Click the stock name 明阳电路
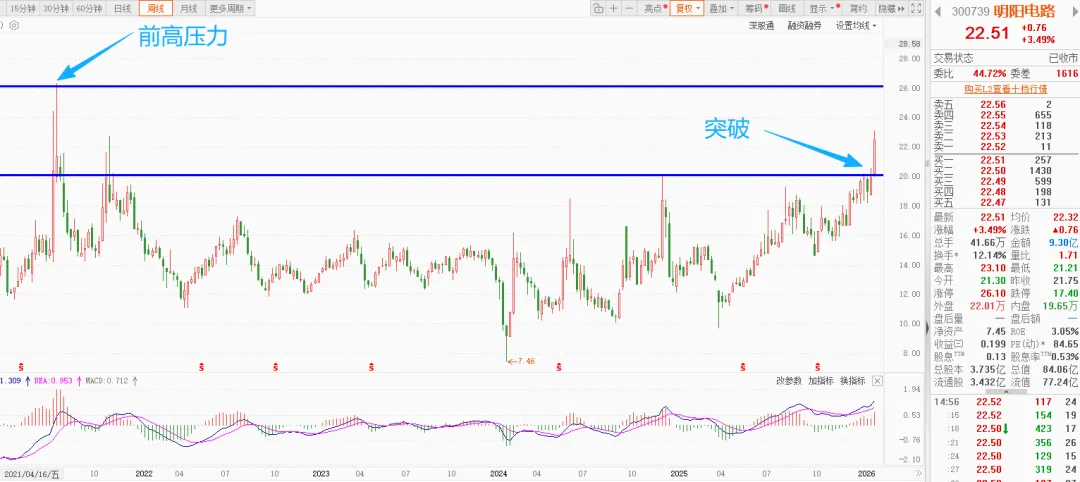The width and height of the screenshot is (1080, 482). click(x=1024, y=11)
